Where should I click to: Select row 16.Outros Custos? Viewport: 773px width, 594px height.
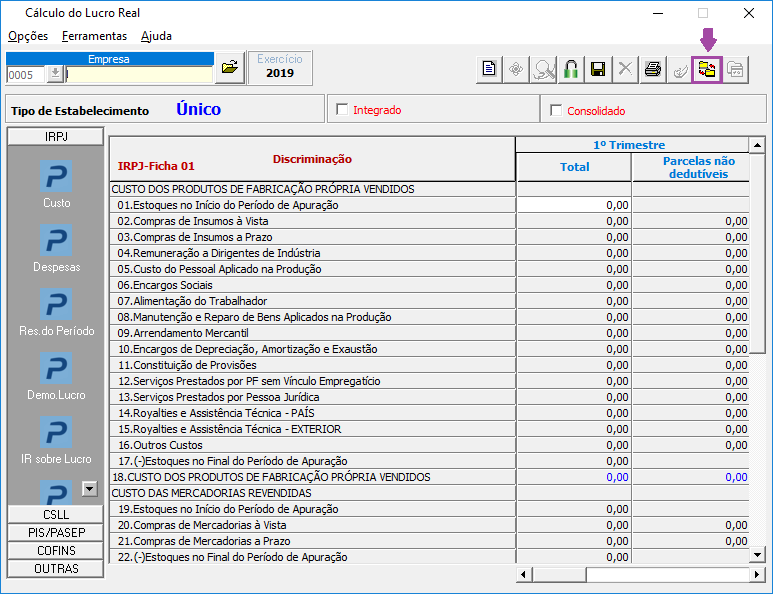[313, 445]
